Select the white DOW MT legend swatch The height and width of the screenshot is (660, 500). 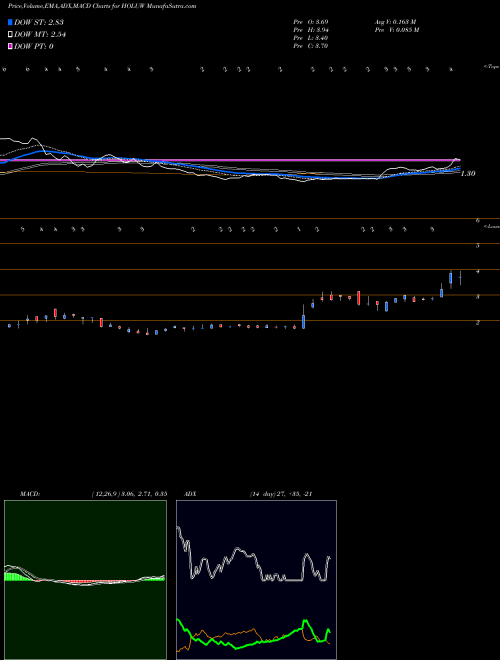click(10, 35)
